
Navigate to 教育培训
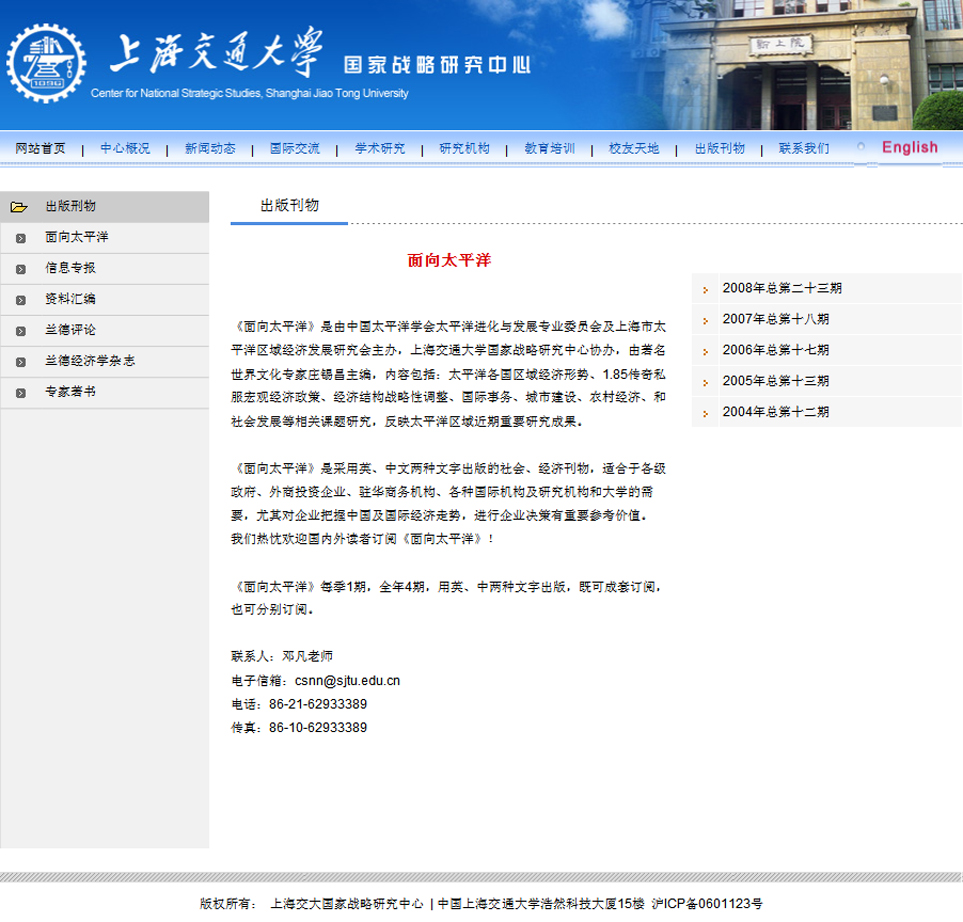coord(549,149)
